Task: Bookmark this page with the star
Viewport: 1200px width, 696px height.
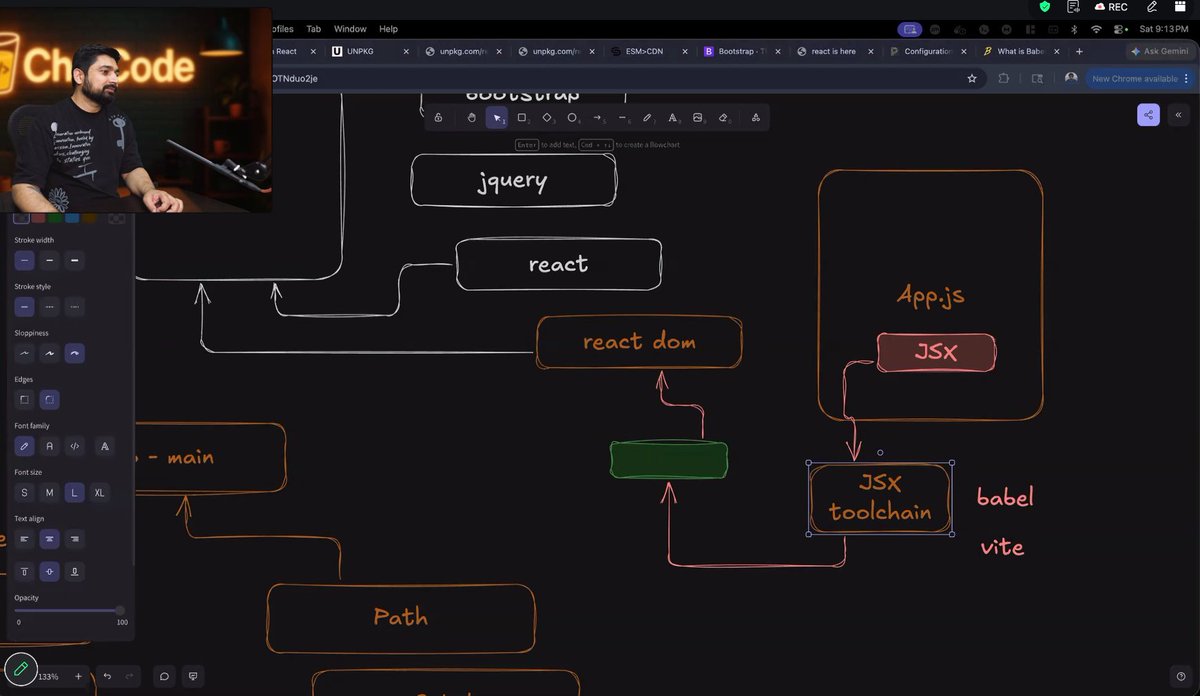Action: [x=972, y=78]
